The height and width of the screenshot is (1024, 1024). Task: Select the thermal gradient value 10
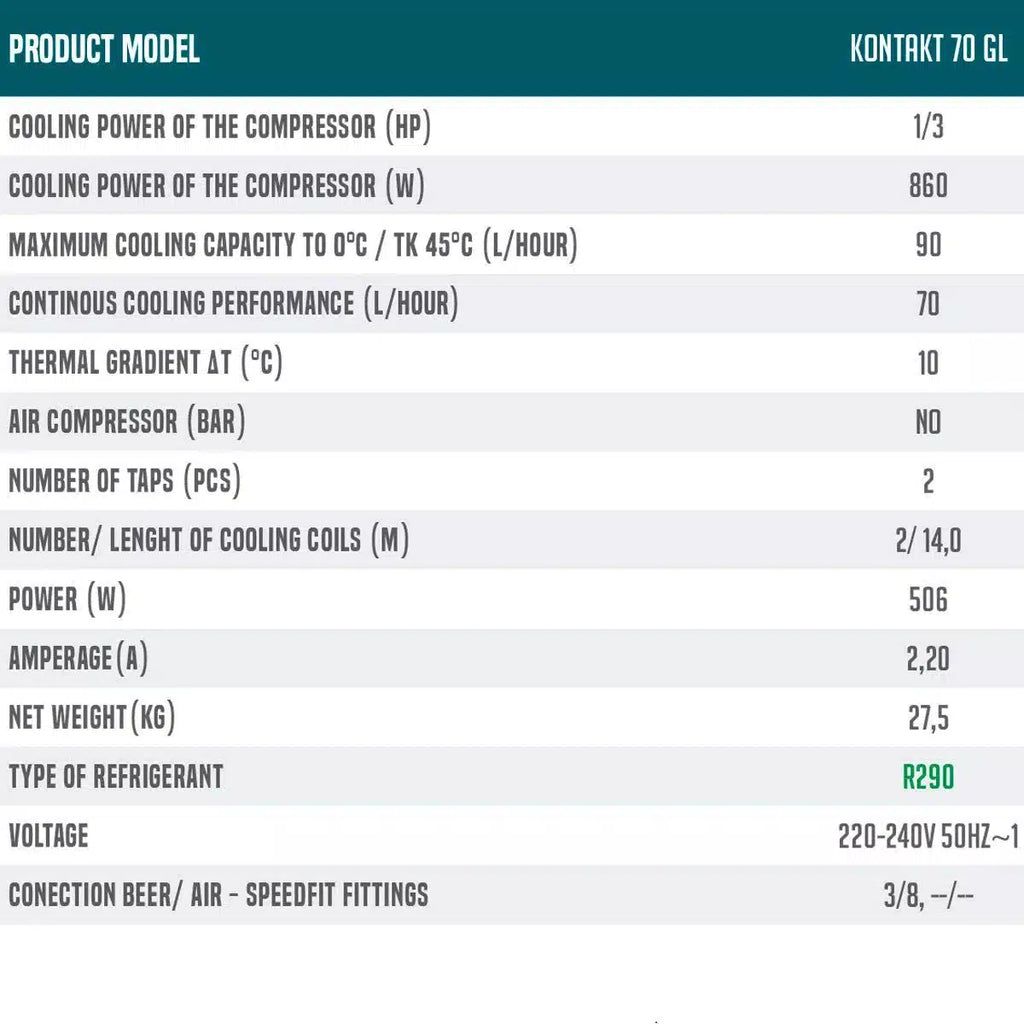pyautogui.click(x=928, y=363)
